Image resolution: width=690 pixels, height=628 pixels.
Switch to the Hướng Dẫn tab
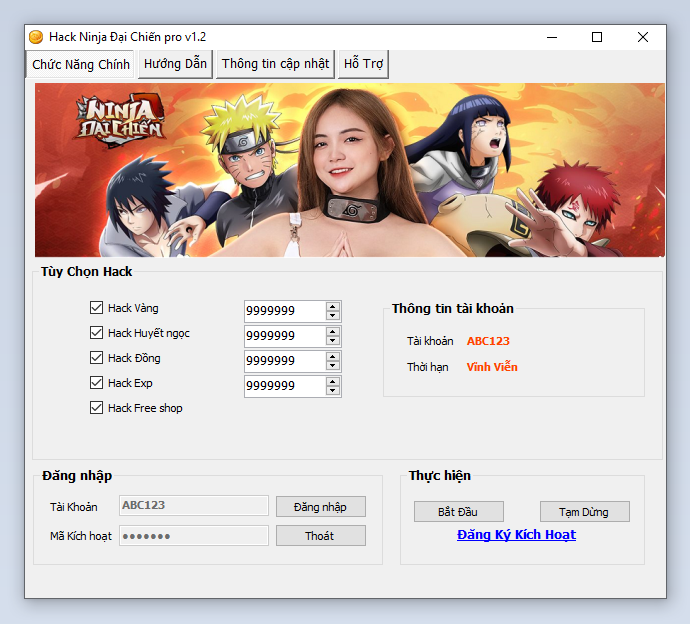tap(175, 64)
